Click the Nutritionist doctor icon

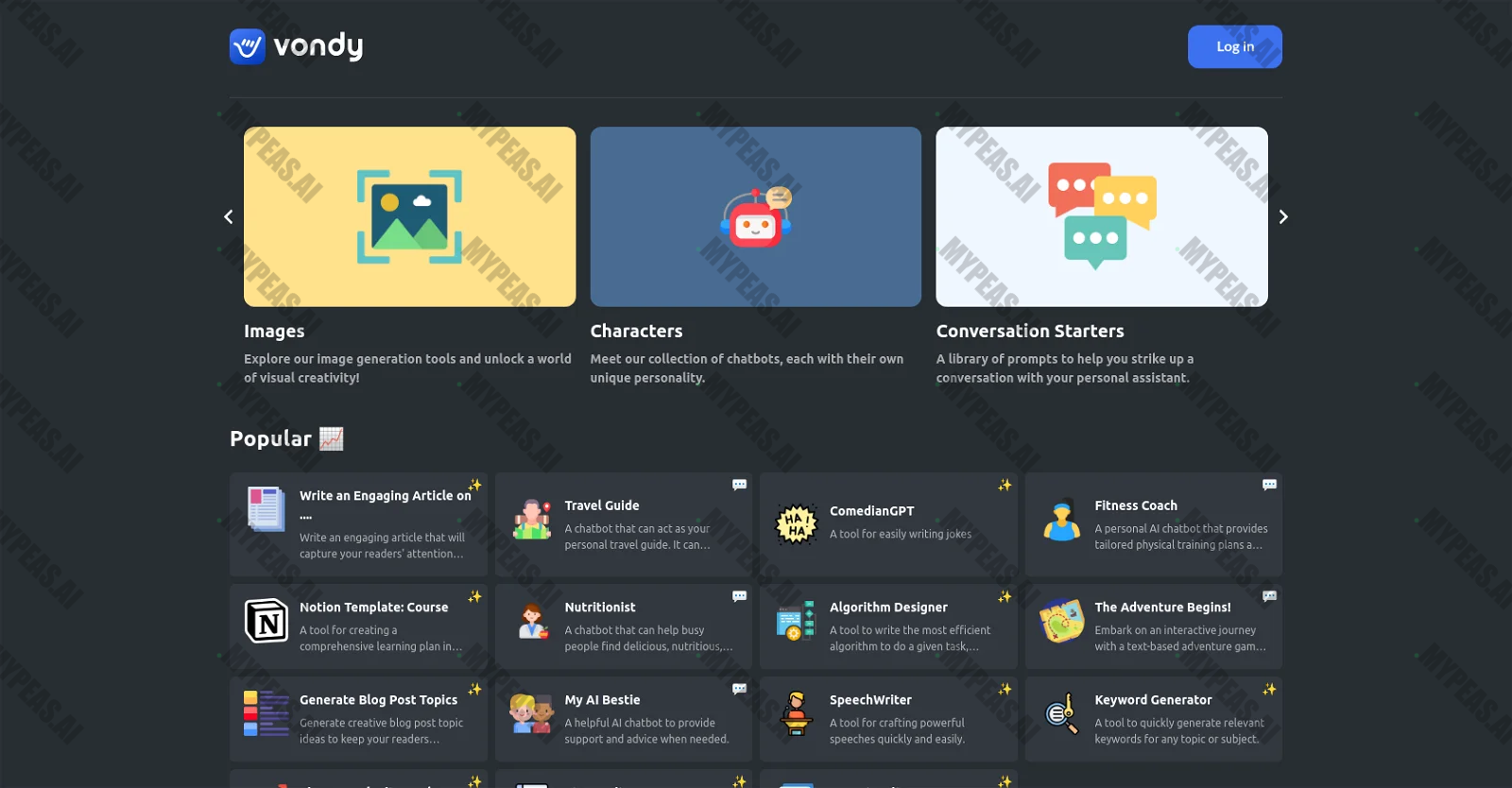coord(533,622)
